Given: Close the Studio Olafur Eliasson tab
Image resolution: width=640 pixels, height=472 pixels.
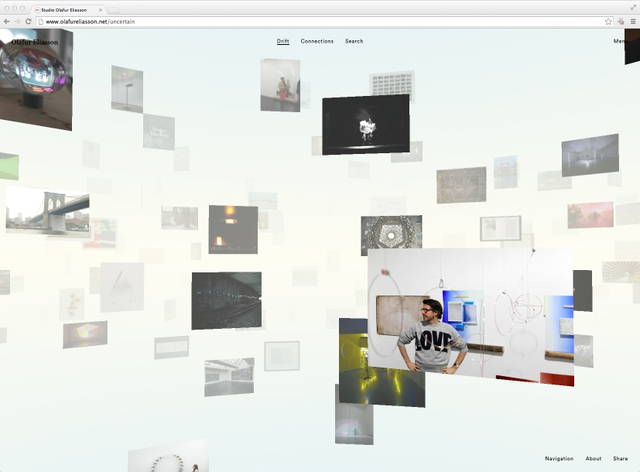Looking at the screenshot, I should coord(100,10).
